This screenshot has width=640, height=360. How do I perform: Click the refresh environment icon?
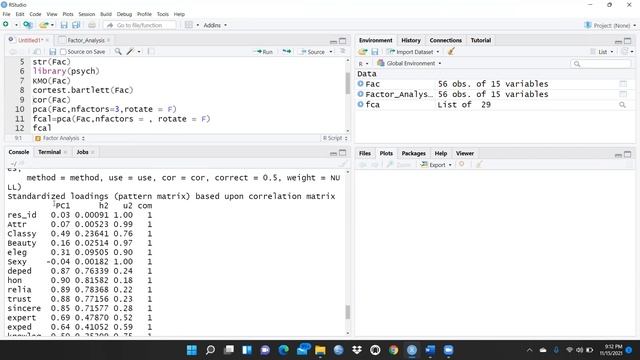624,51
